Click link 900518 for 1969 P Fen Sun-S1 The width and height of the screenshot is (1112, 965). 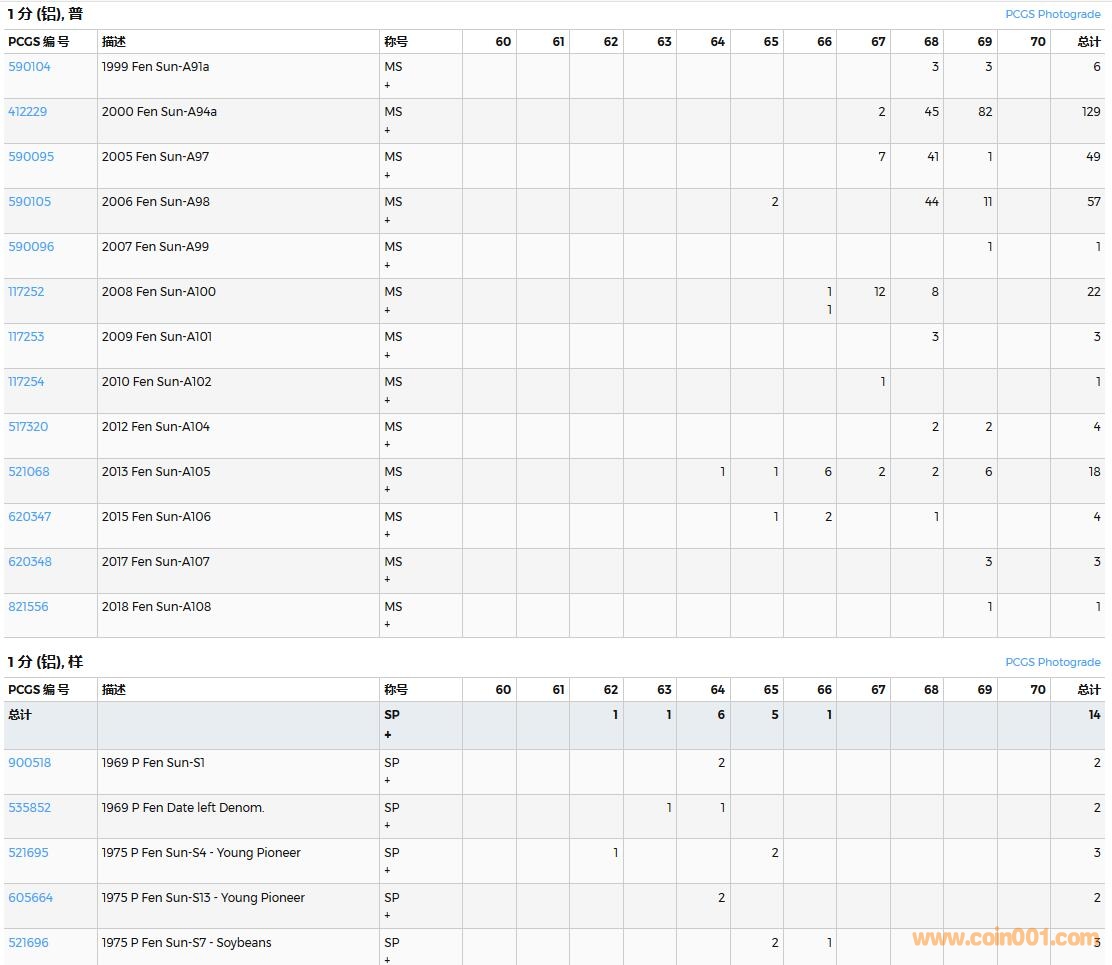click(29, 763)
